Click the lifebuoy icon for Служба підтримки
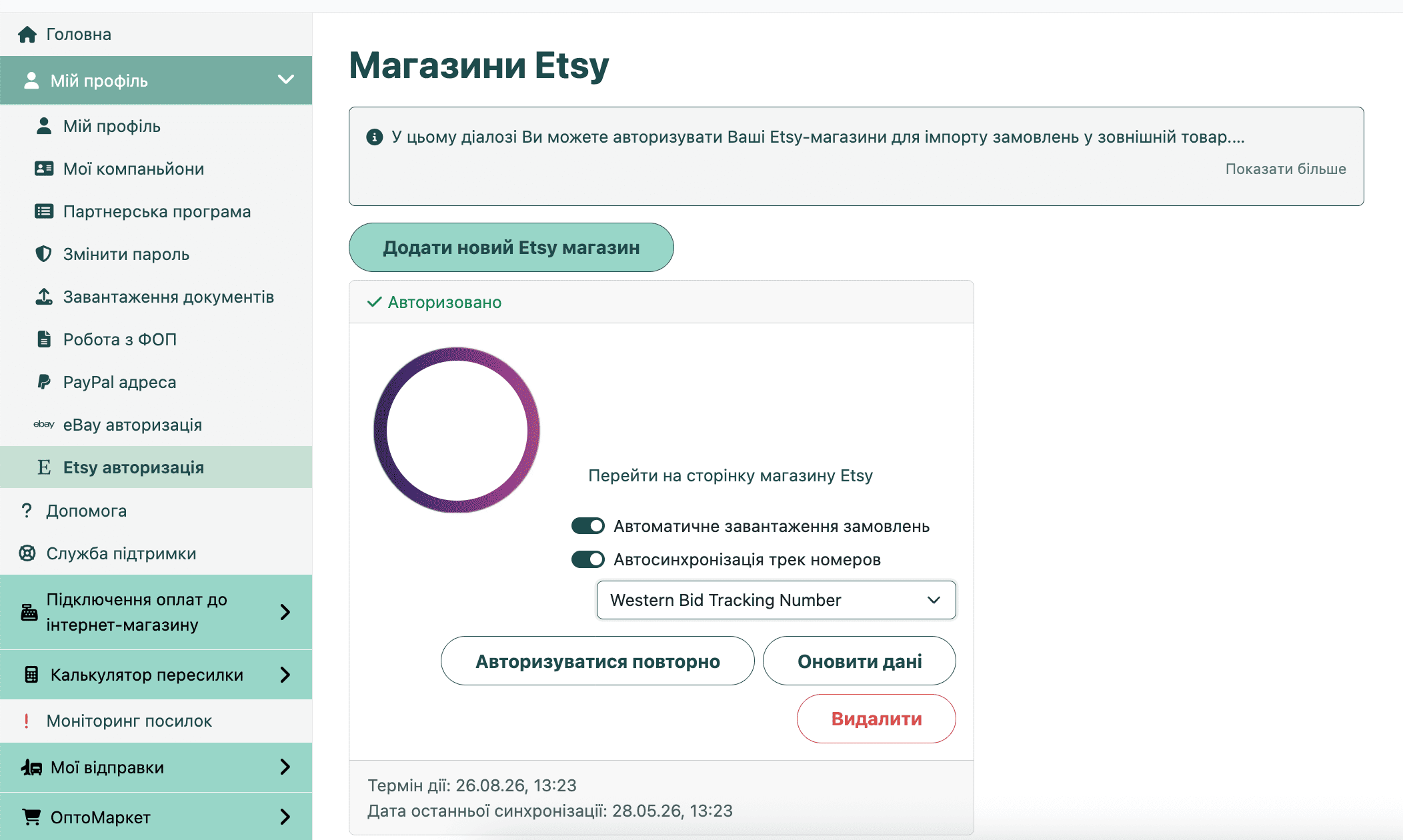 pyautogui.click(x=27, y=553)
